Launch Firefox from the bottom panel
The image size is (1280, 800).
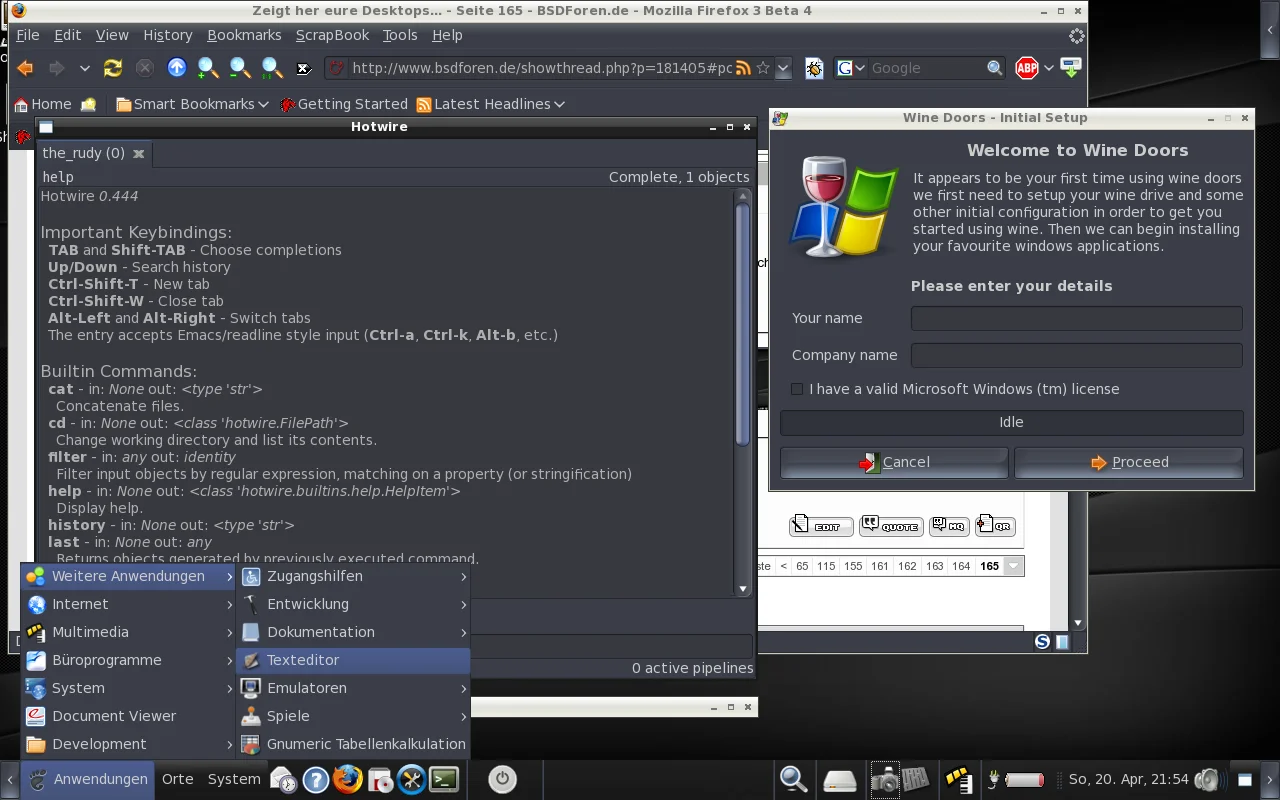click(x=347, y=779)
